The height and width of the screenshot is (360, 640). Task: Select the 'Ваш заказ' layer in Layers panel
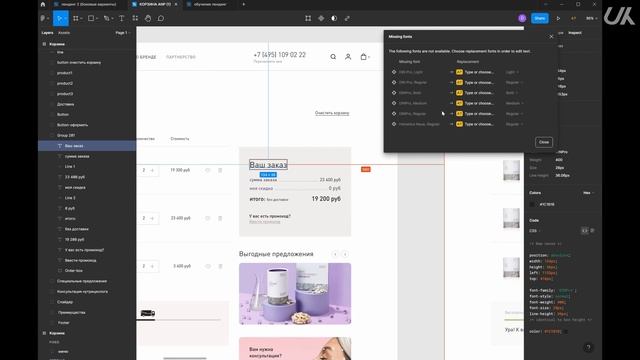(87, 146)
